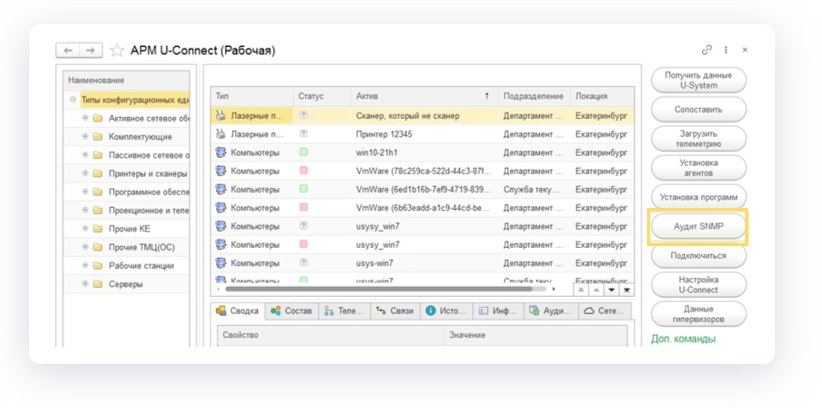This screenshot has height=408, width=822.
Task: Open the Сете... network tab
Action: [x=604, y=311]
